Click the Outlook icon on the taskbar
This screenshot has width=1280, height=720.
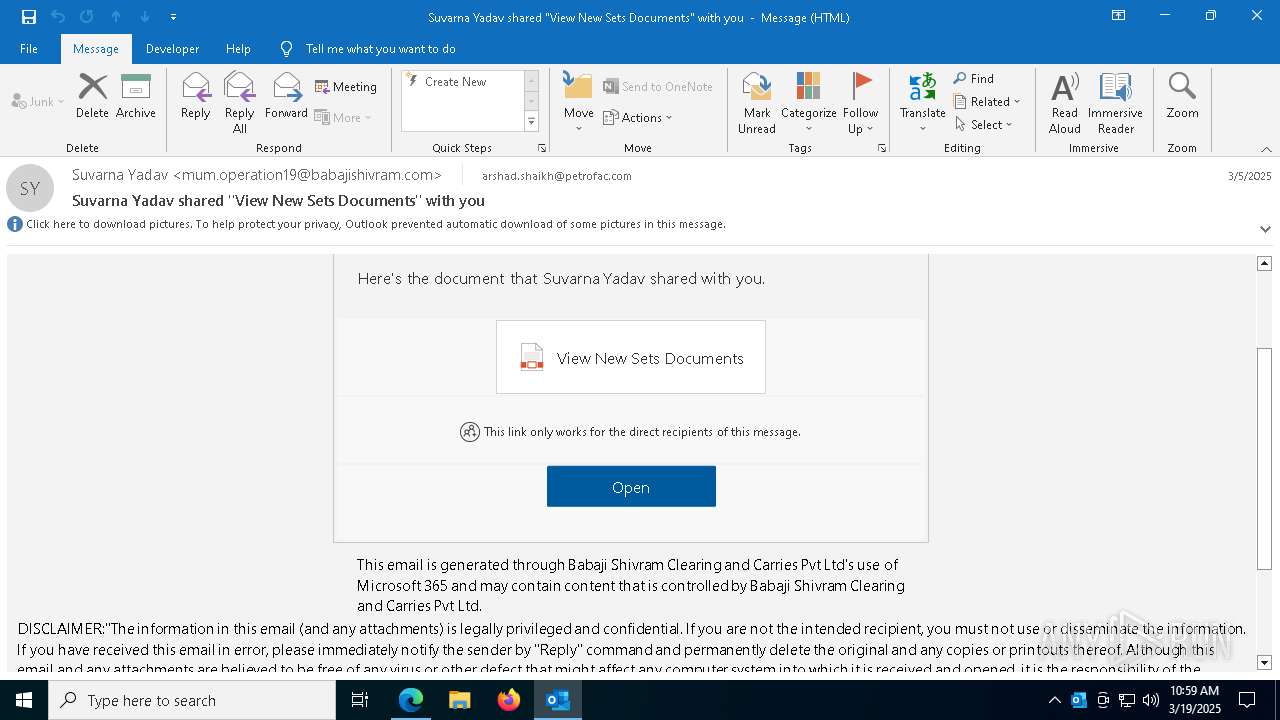[x=558, y=700]
